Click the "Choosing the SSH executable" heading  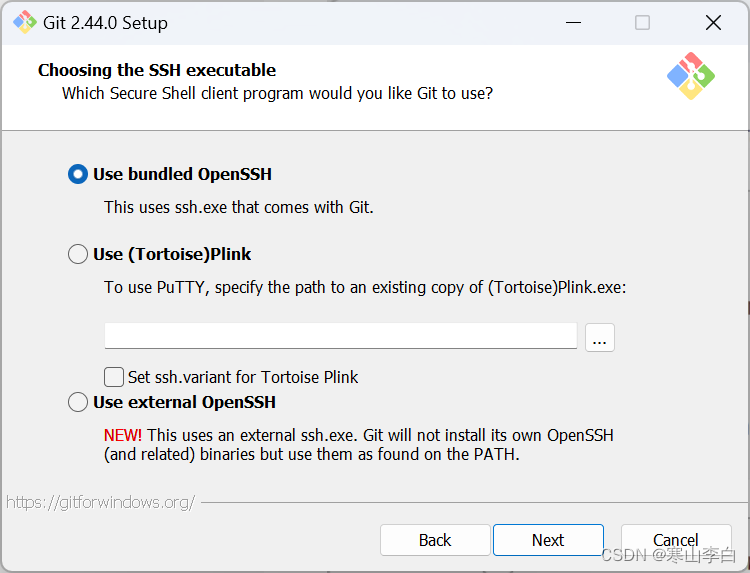point(157,70)
